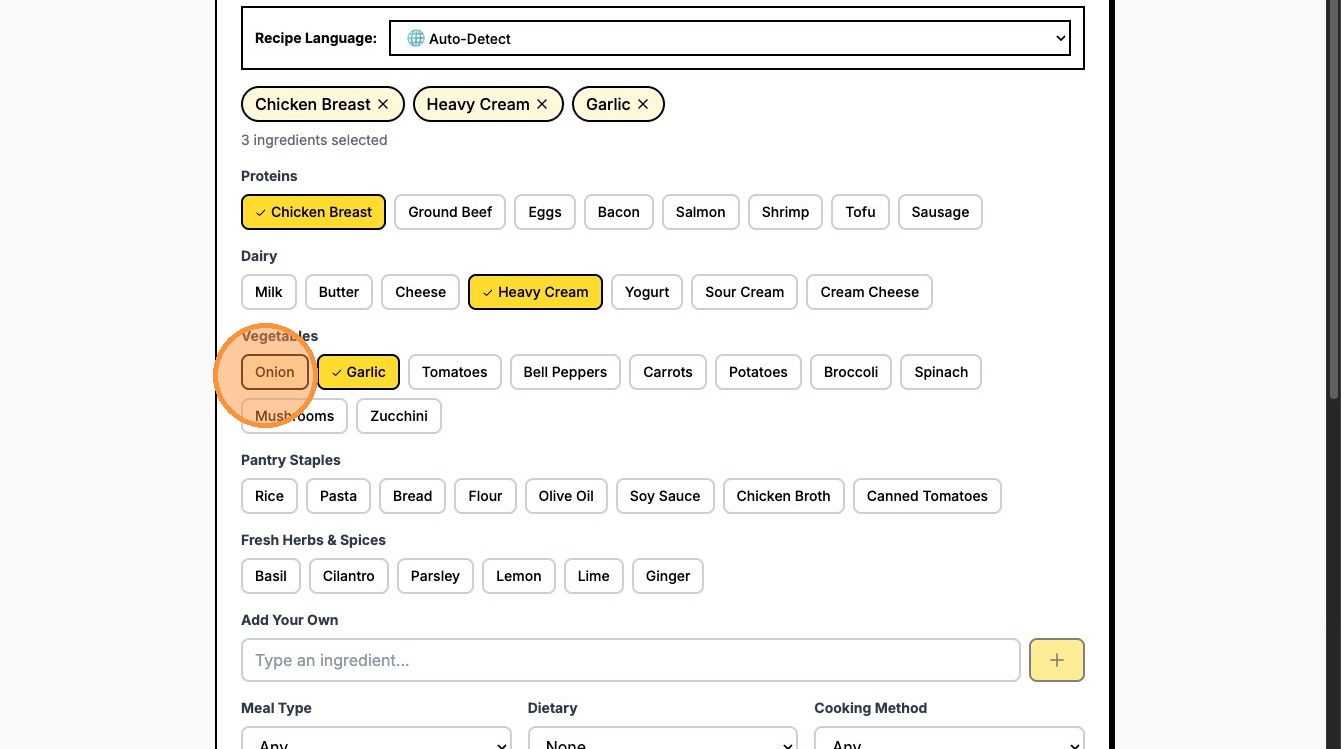1341x749 pixels.
Task: Remove Garlic tag with X icon
Action: pos(643,104)
